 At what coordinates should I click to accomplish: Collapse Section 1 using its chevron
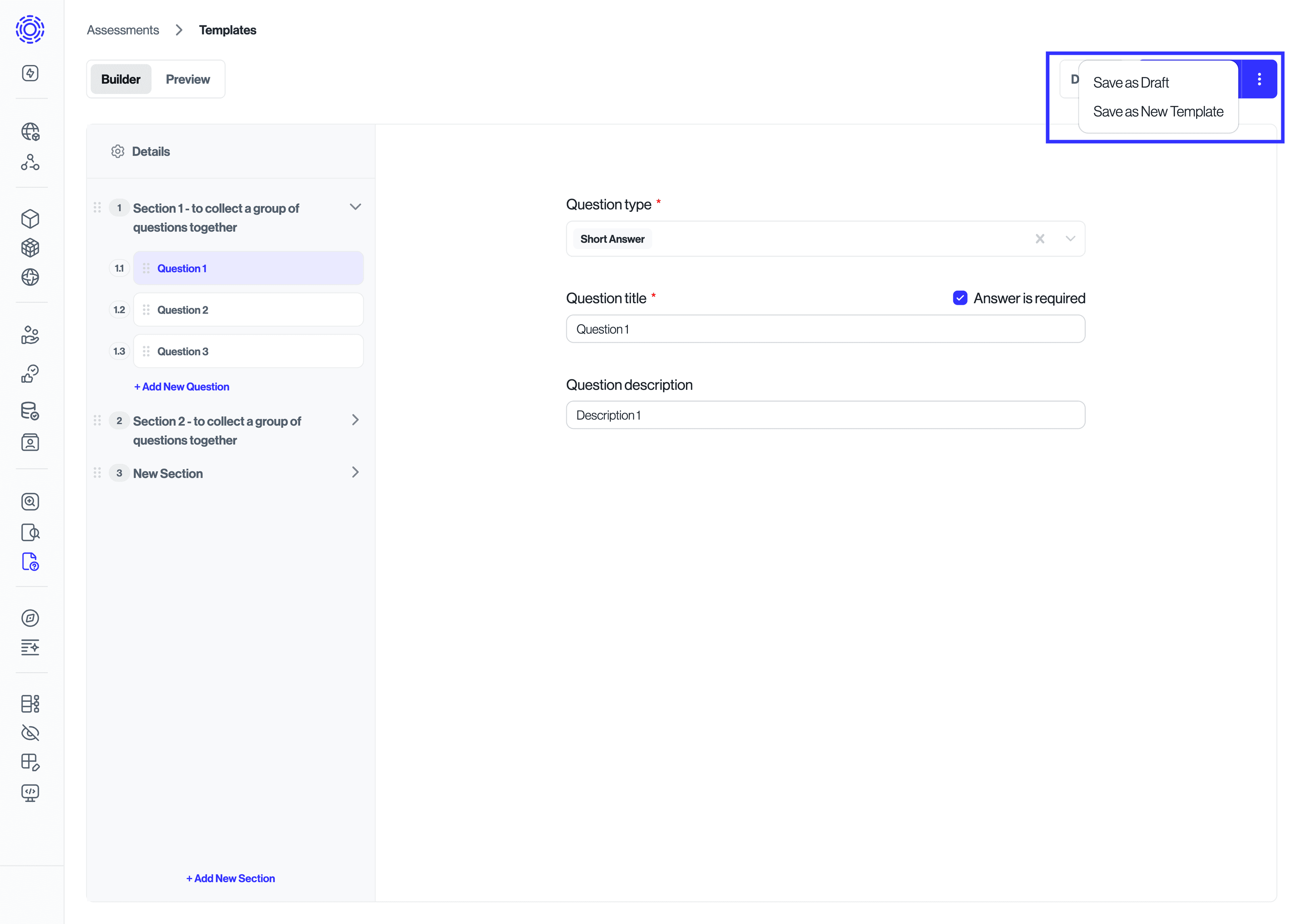pyautogui.click(x=356, y=206)
